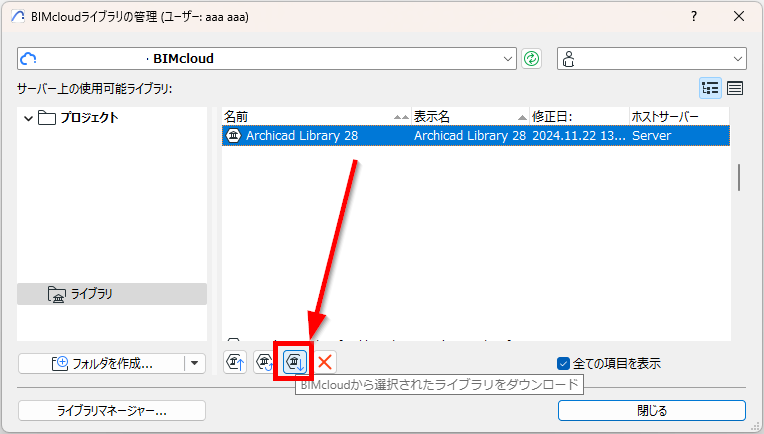Download the selected library from BIMcloud

click(295, 362)
